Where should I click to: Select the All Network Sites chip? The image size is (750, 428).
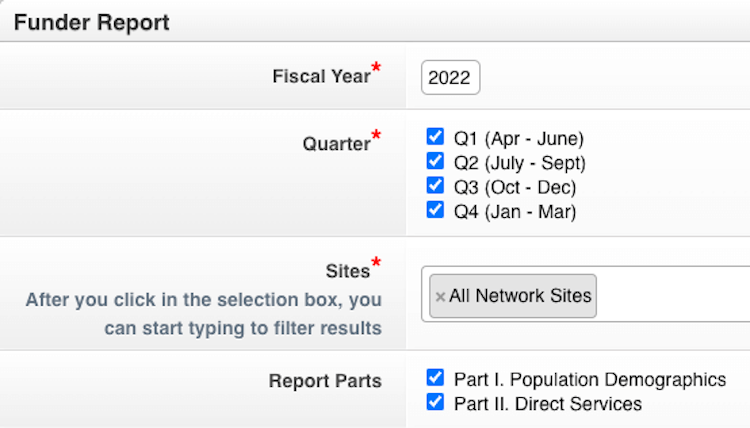[x=520, y=296]
